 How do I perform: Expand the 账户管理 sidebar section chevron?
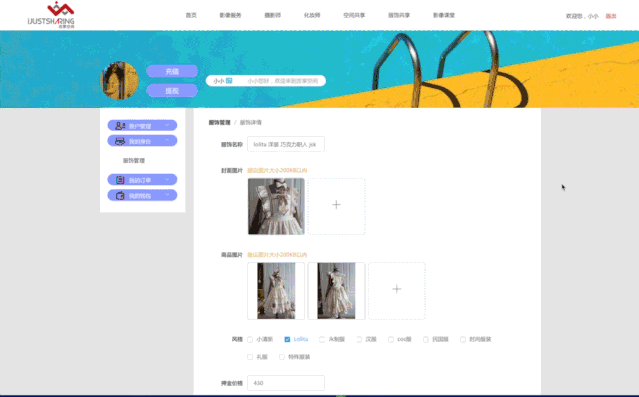click(167, 125)
